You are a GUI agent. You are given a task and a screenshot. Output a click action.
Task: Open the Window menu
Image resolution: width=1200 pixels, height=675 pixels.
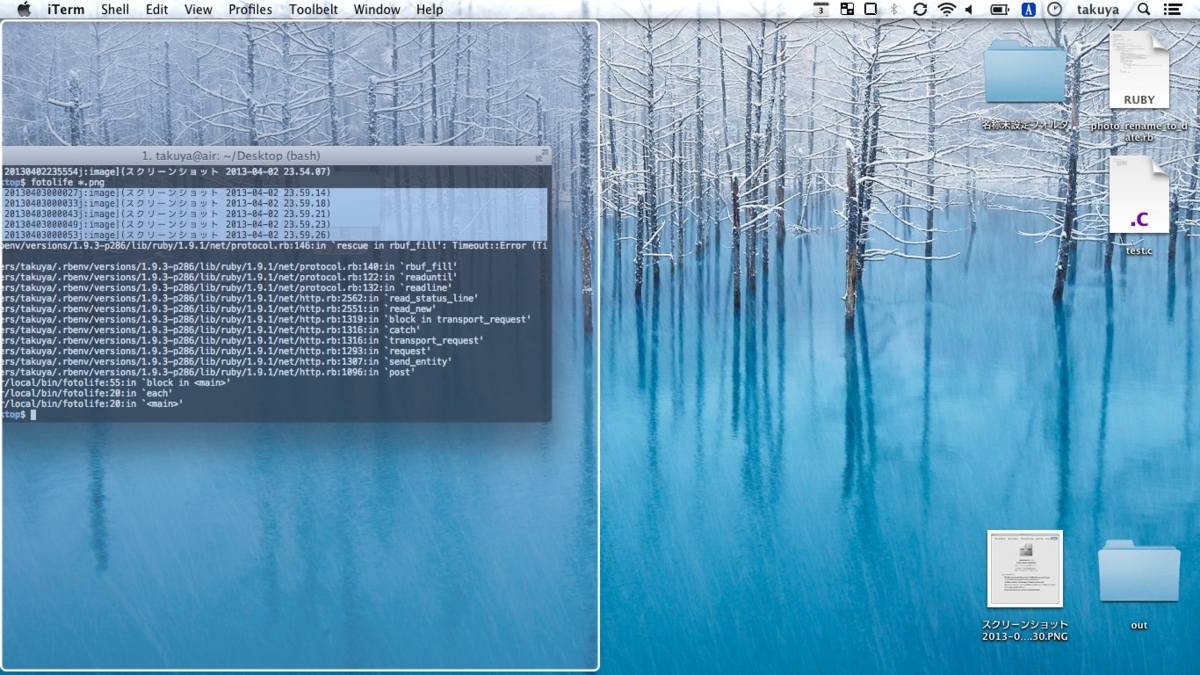tap(377, 9)
